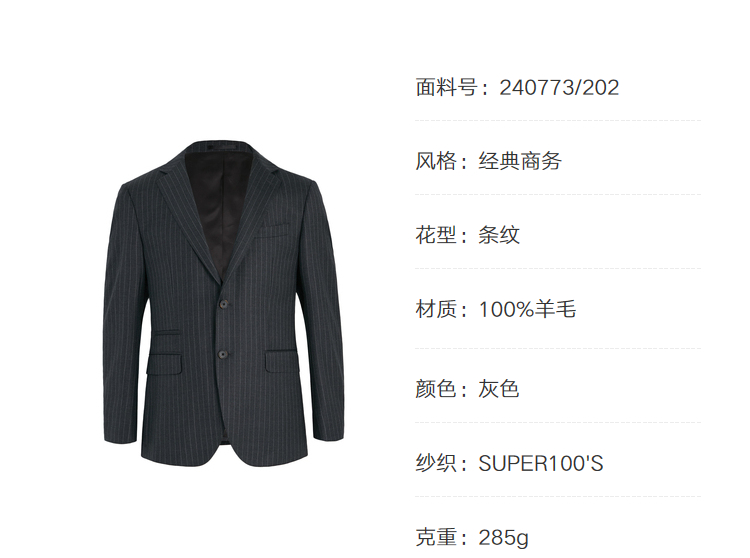The width and height of the screenshot is (750, 558).
Task: Click the jacket's lower front button
Action: click(x=222, y=354)
